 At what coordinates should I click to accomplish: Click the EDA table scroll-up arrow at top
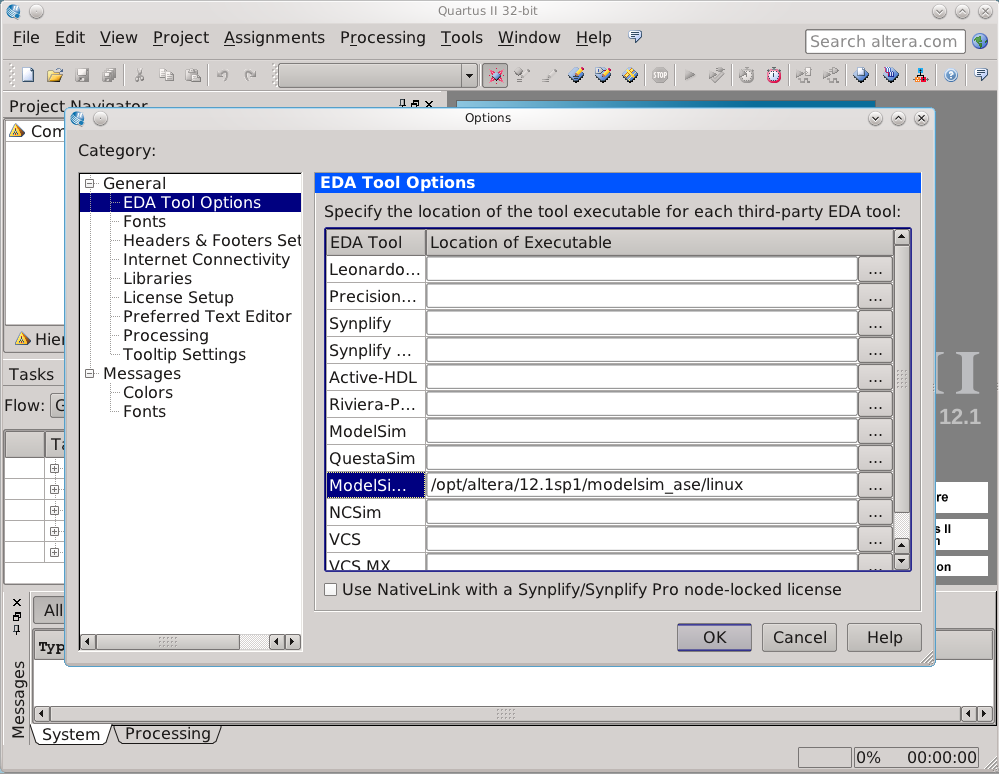tap(902, 238)
